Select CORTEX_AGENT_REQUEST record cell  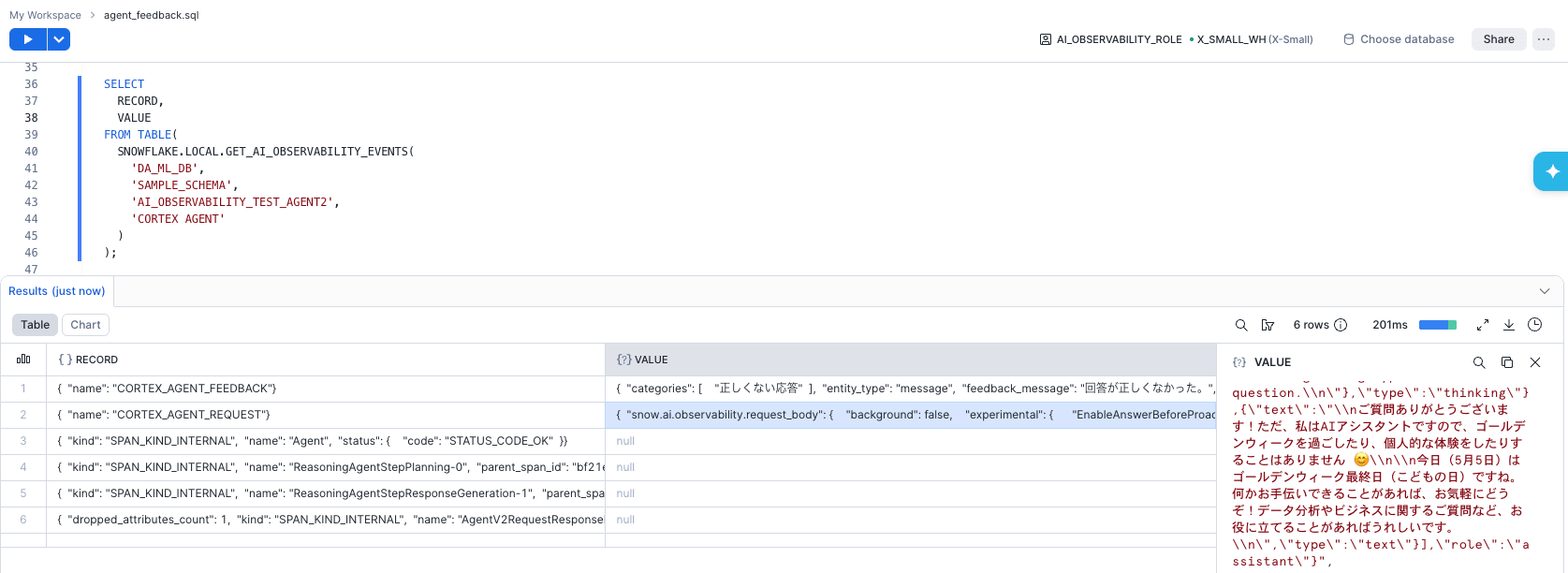[x=326, y=415]
